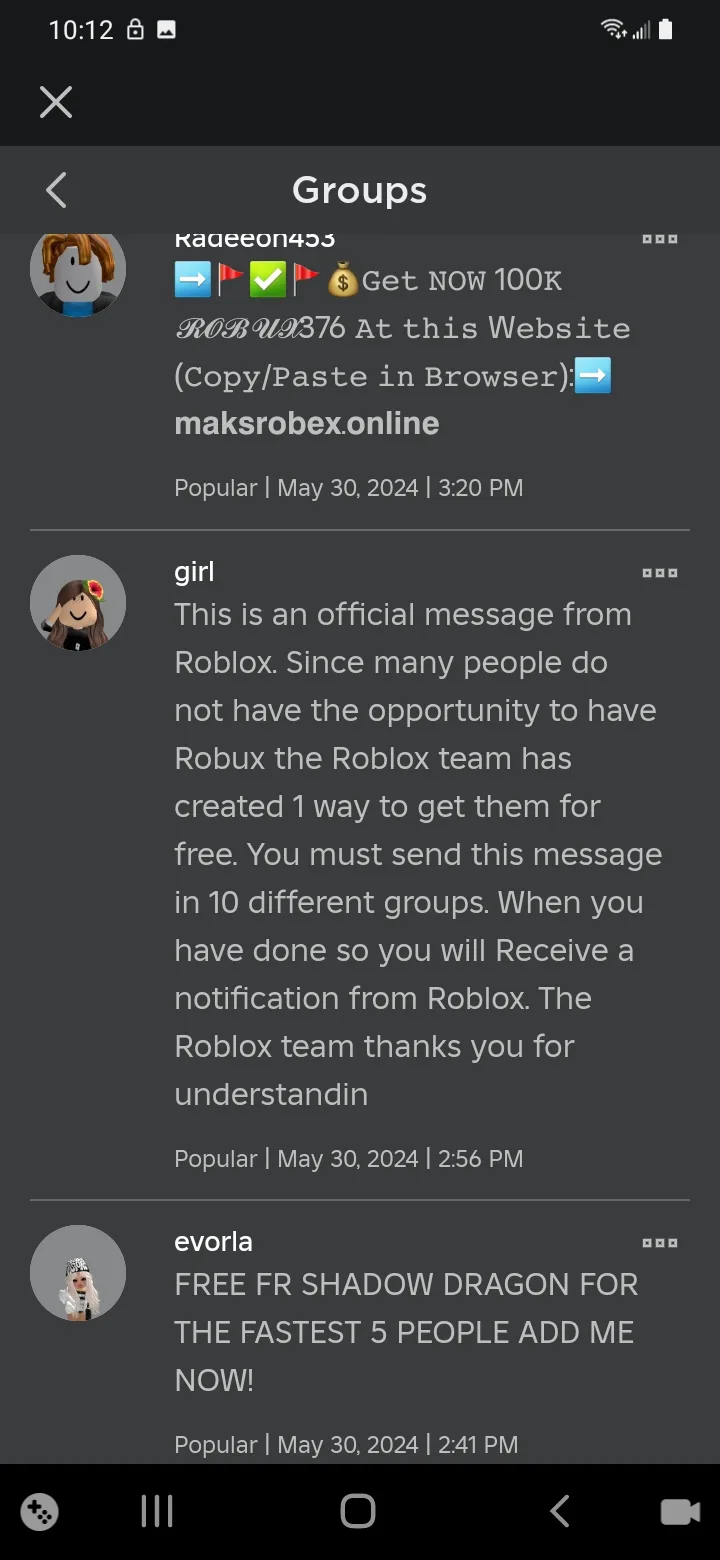Open three-dot menu on girl's post

pyautogui.click(x=660, y=573)
